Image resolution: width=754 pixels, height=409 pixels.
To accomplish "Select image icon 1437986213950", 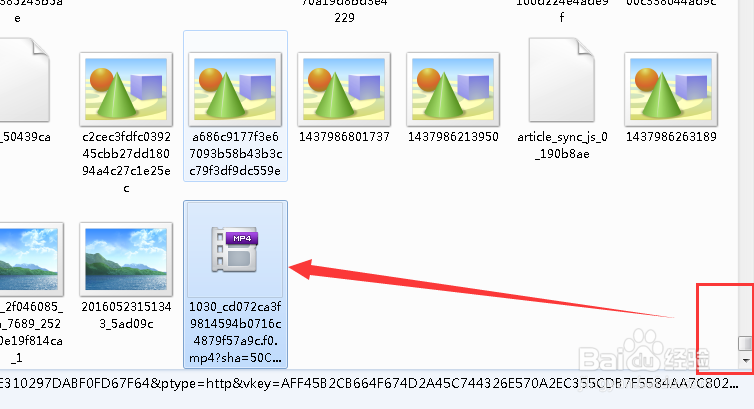I will click(453, 89).
